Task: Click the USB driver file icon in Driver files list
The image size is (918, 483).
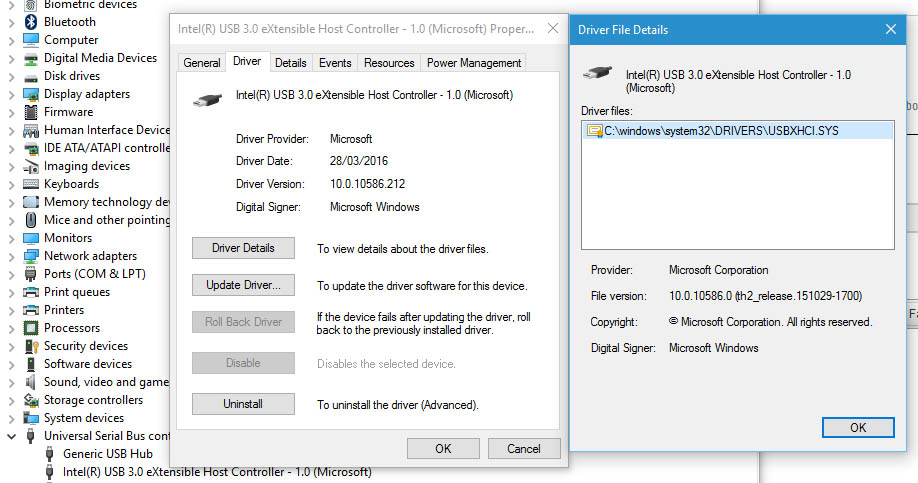Action: (595, 131)
